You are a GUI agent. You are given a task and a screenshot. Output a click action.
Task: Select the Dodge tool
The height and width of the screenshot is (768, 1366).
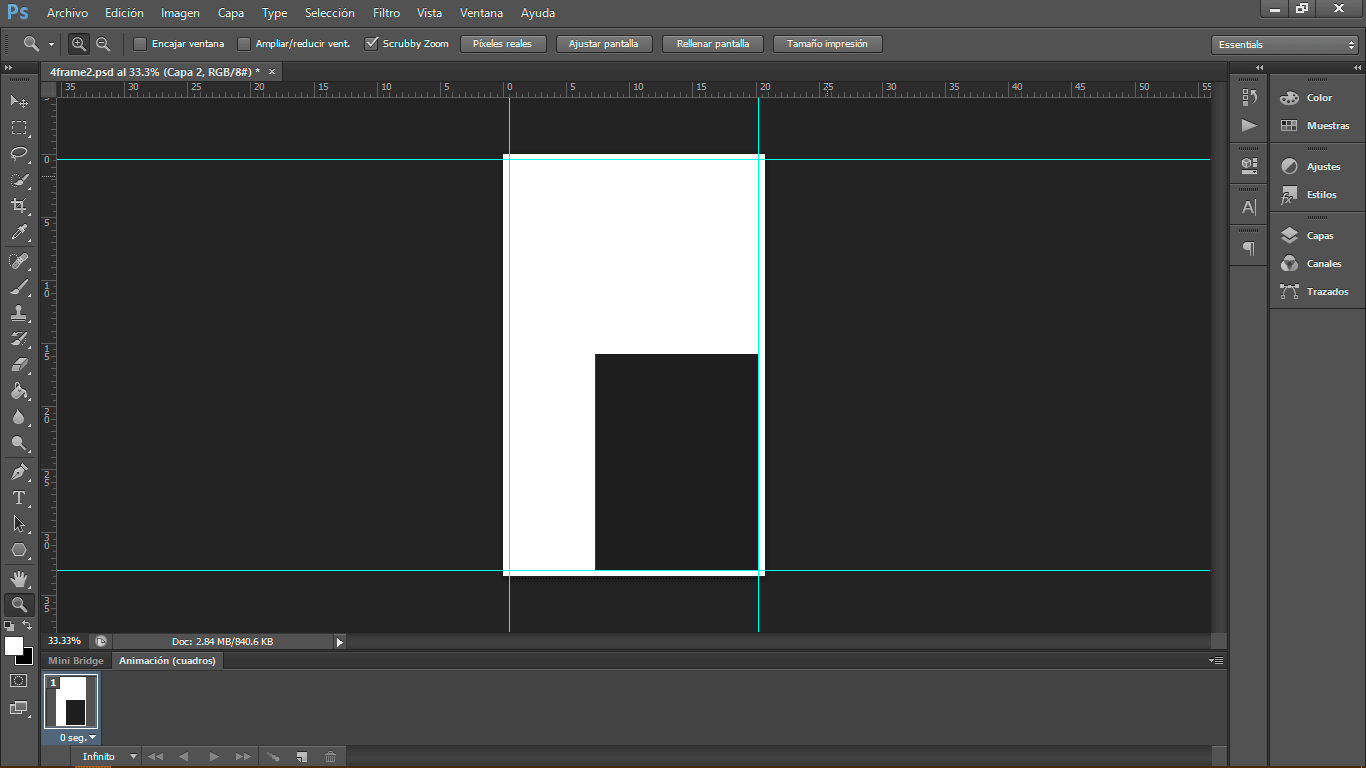pyautogui.click(x=19, y=443)
